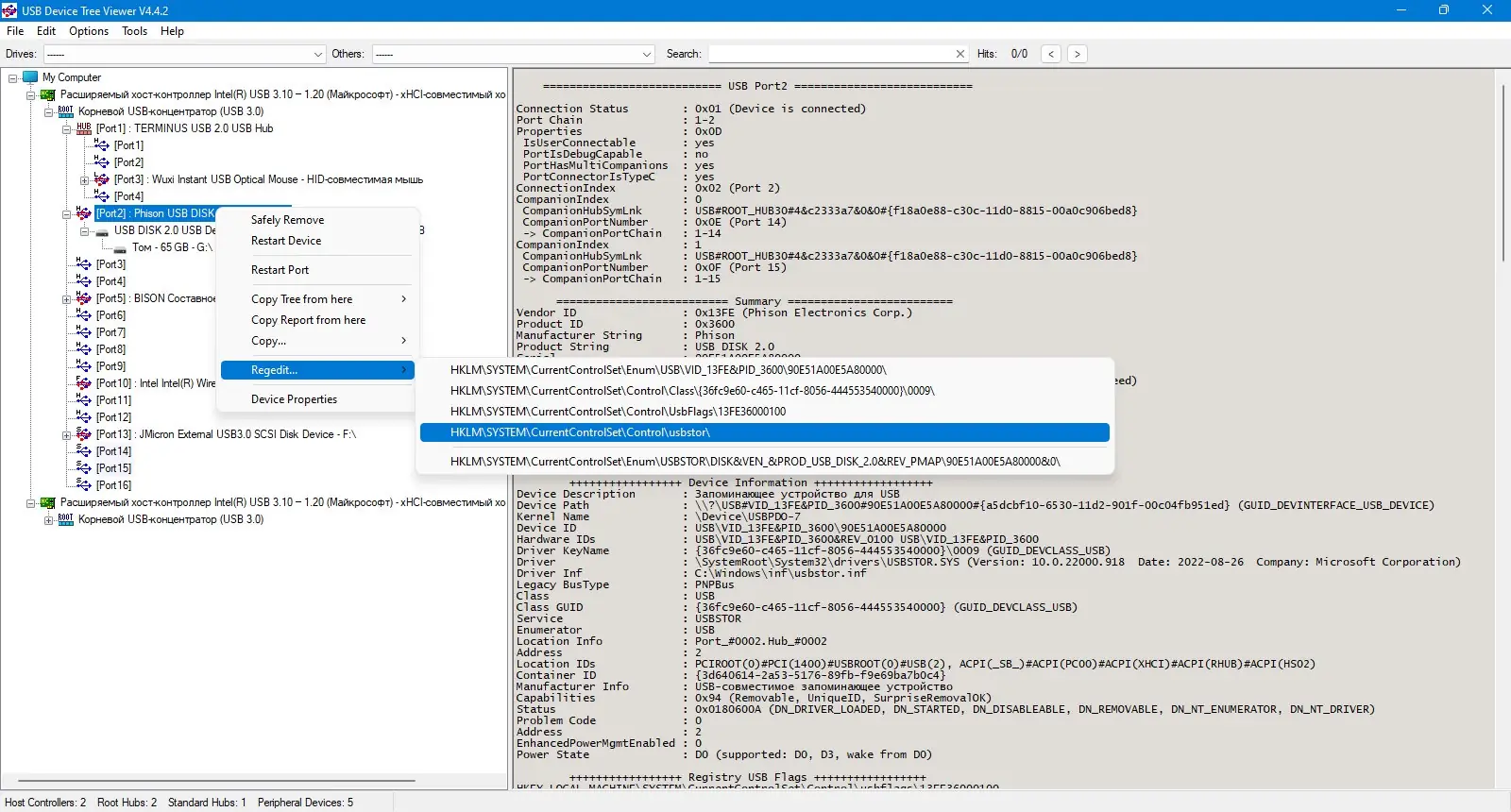Click the second xHCI host controller icon
1511x812 pixels.
tap(48, 502)
